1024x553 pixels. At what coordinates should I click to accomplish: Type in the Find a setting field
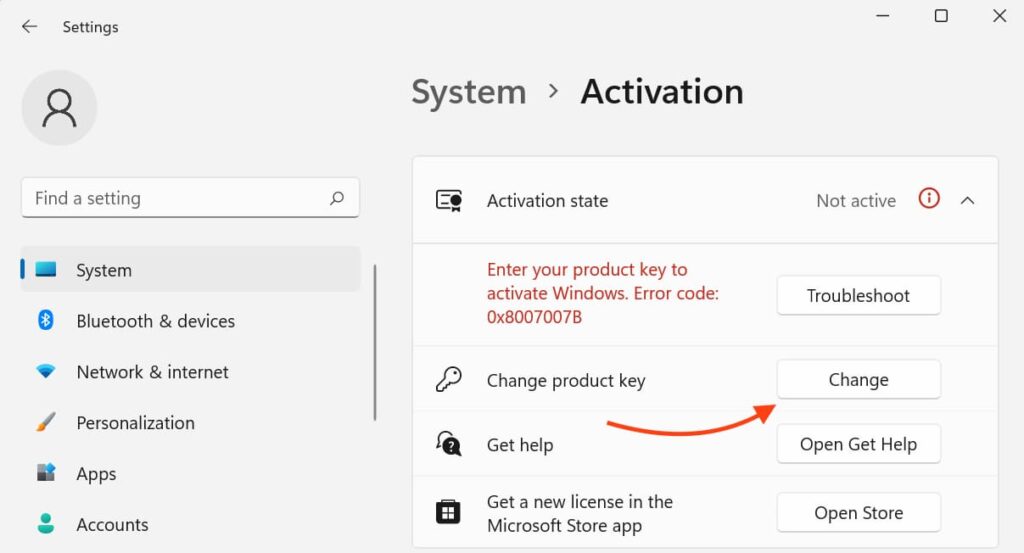175,198
